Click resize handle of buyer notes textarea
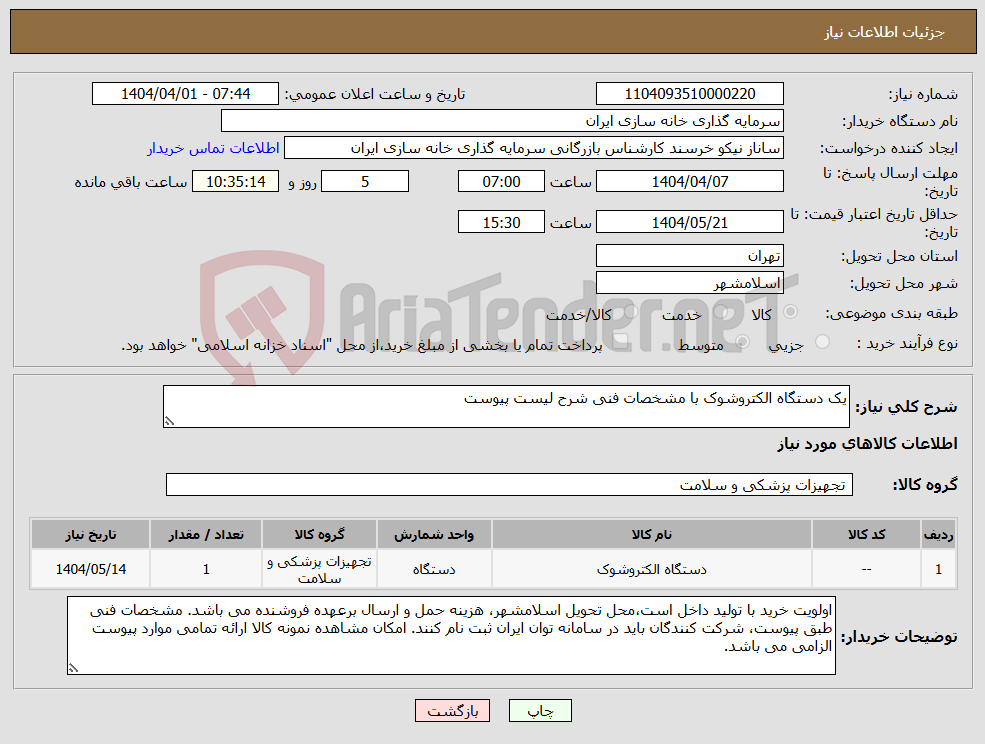The width and height of the screenshot is (985, 744). 73,669
